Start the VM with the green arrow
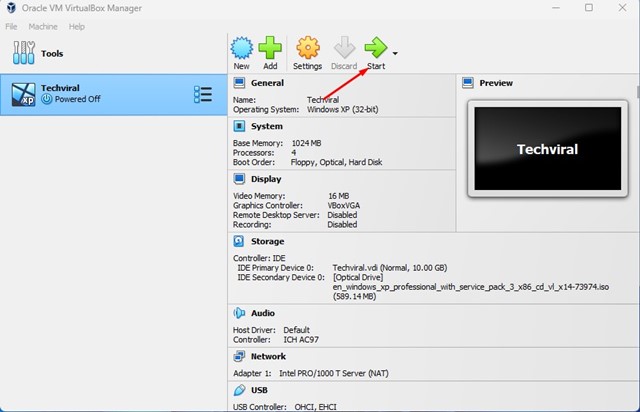The width and height of the screenshot is (640, 412). 376,48
